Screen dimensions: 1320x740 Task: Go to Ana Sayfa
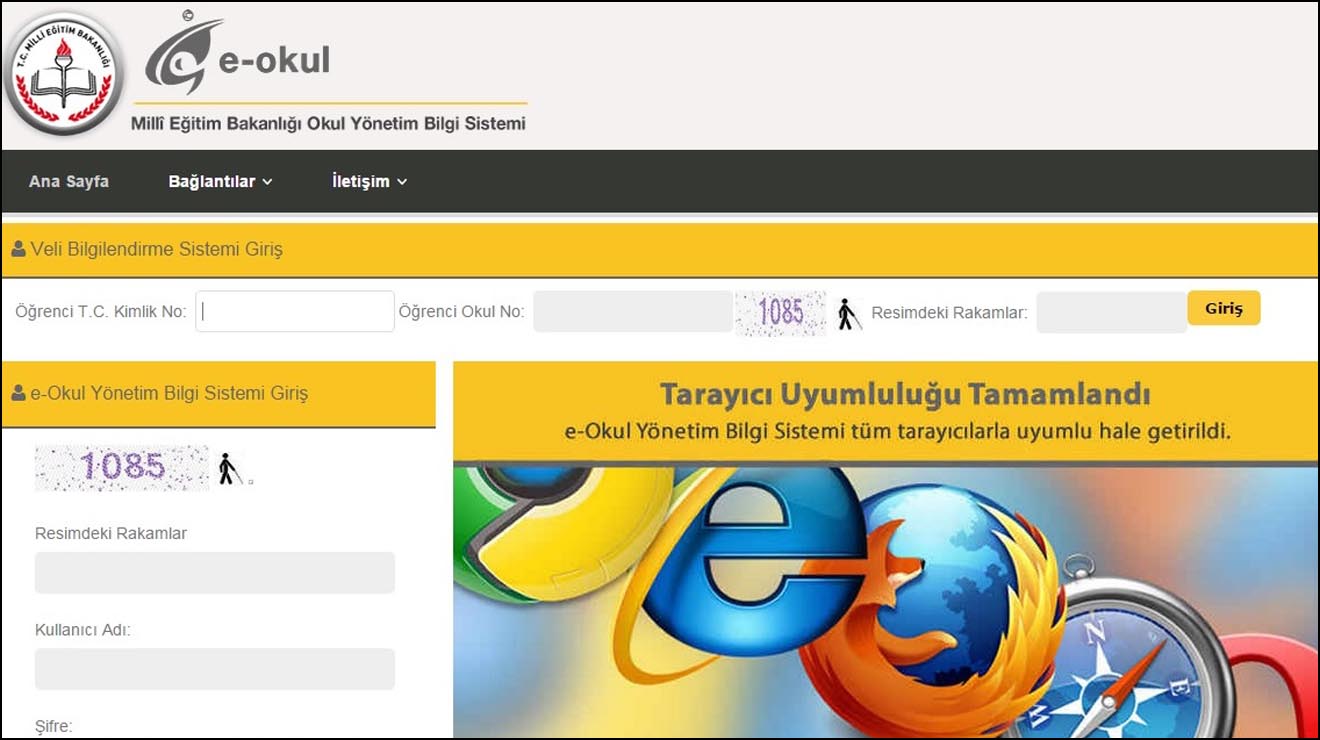69,181
